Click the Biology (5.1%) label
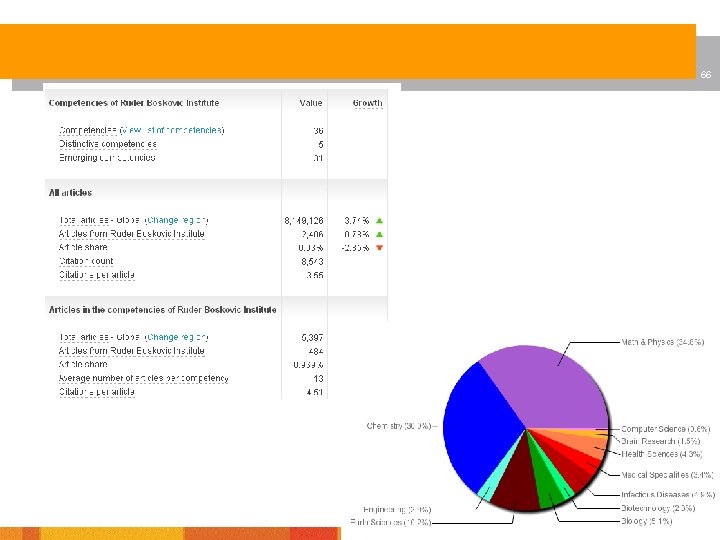 [x=647, y=521]
